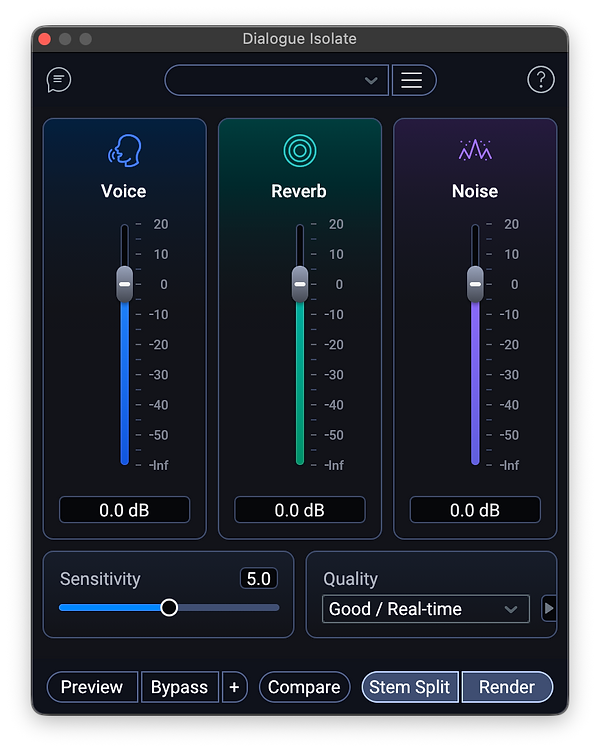Image resolution: width=600 pixels, height=752 pixels.
Task: Toggle the Stem Split button
Action: tap(410, 687)
